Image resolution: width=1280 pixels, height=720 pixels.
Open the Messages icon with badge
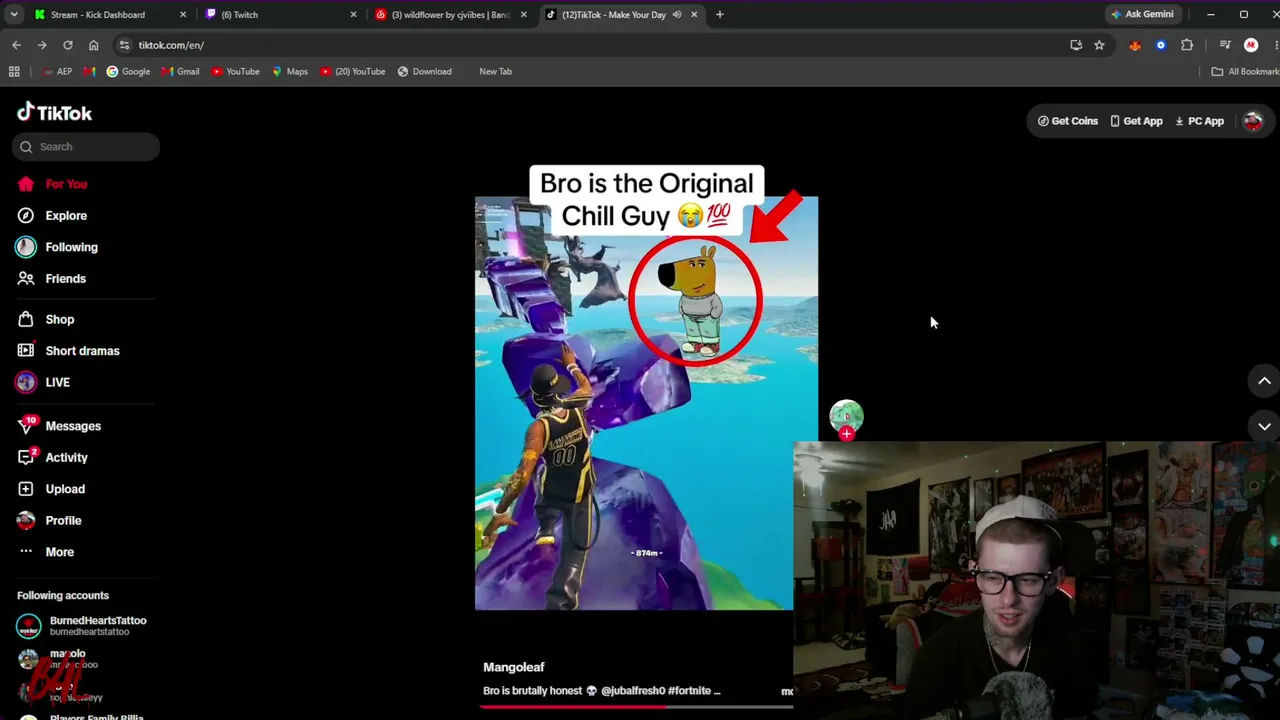click(26, 426)
